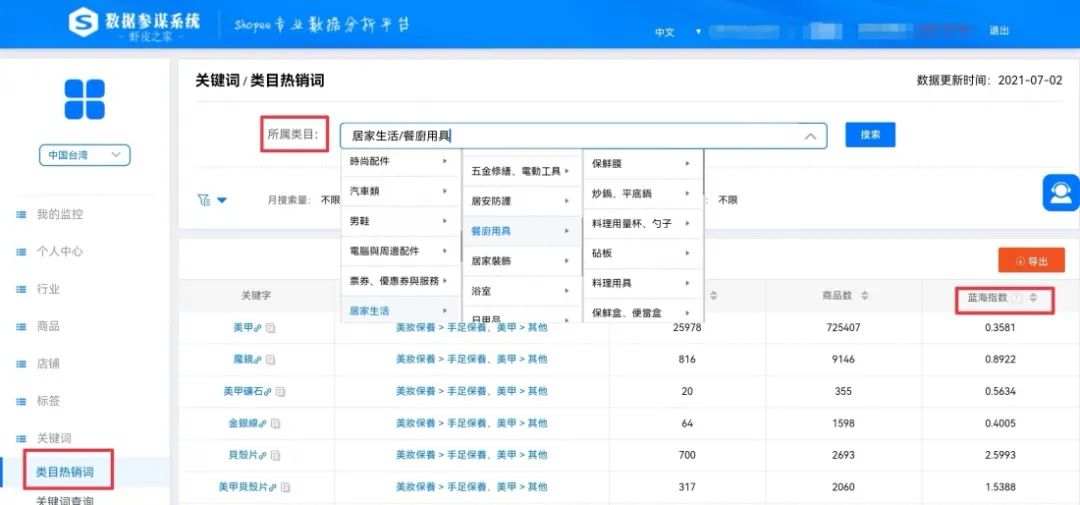Expand 電腦與周邊配件 category

click(x=401, y=251)
